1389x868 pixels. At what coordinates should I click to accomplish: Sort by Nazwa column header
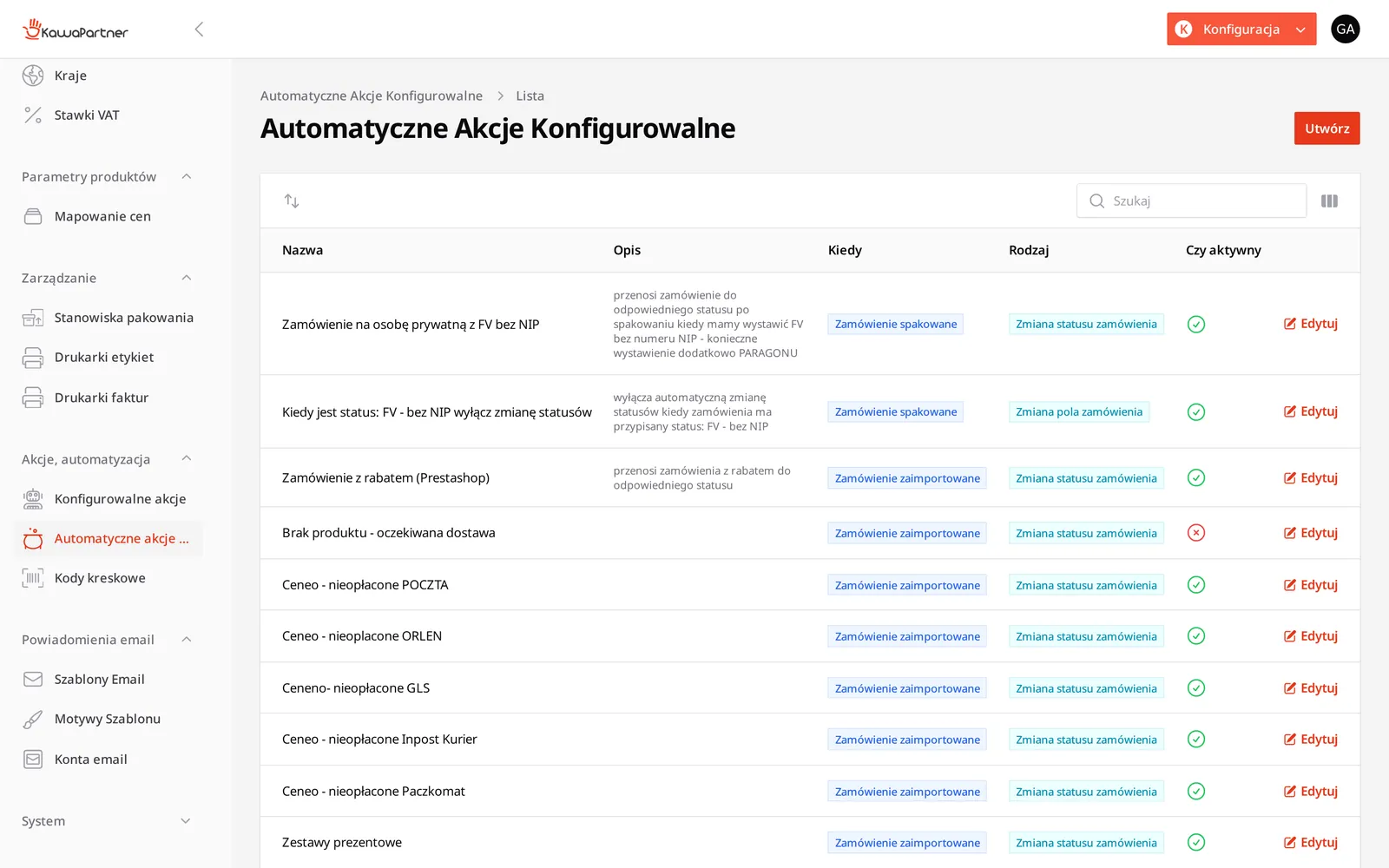pyautogui.click(x=302, y=250)
